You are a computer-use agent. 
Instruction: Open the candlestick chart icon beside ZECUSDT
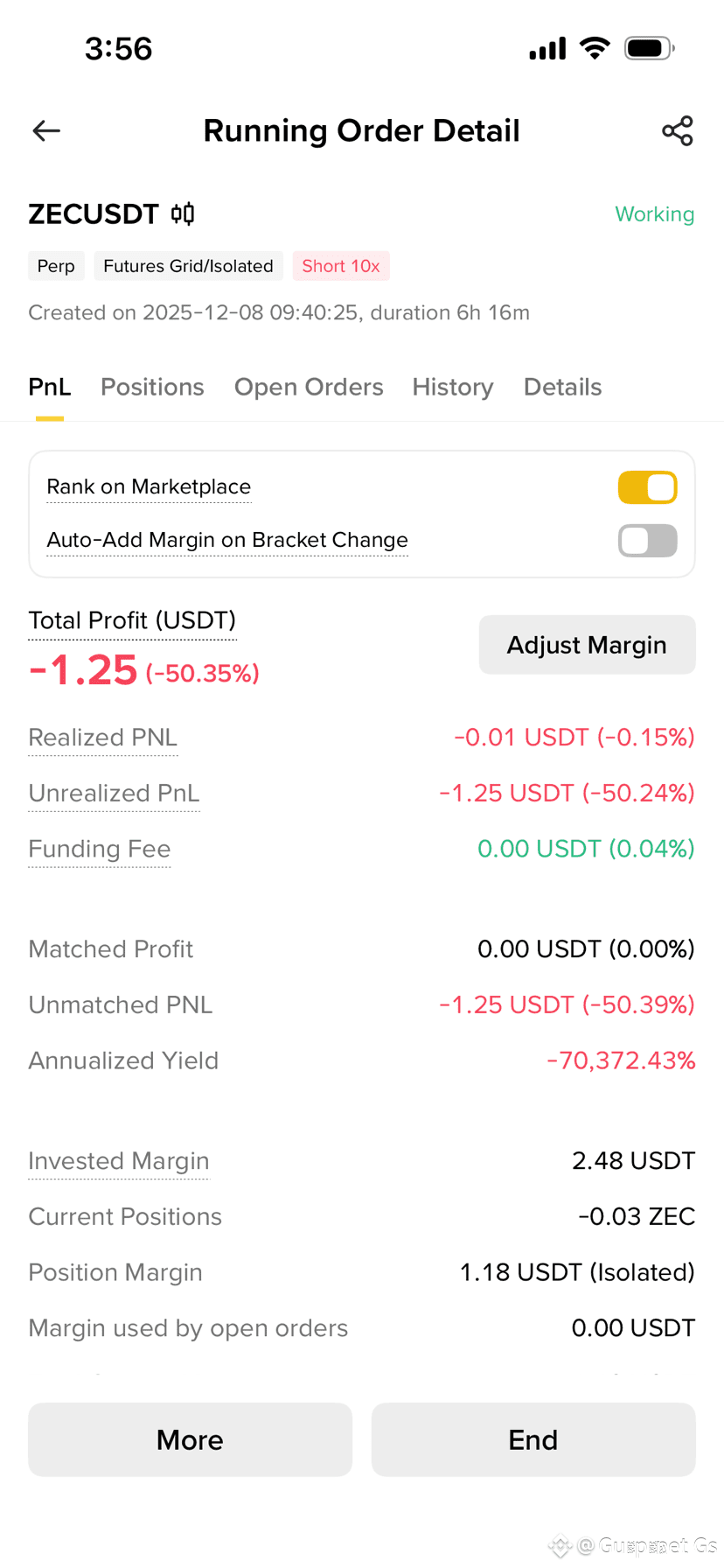(x=183, y=213)
